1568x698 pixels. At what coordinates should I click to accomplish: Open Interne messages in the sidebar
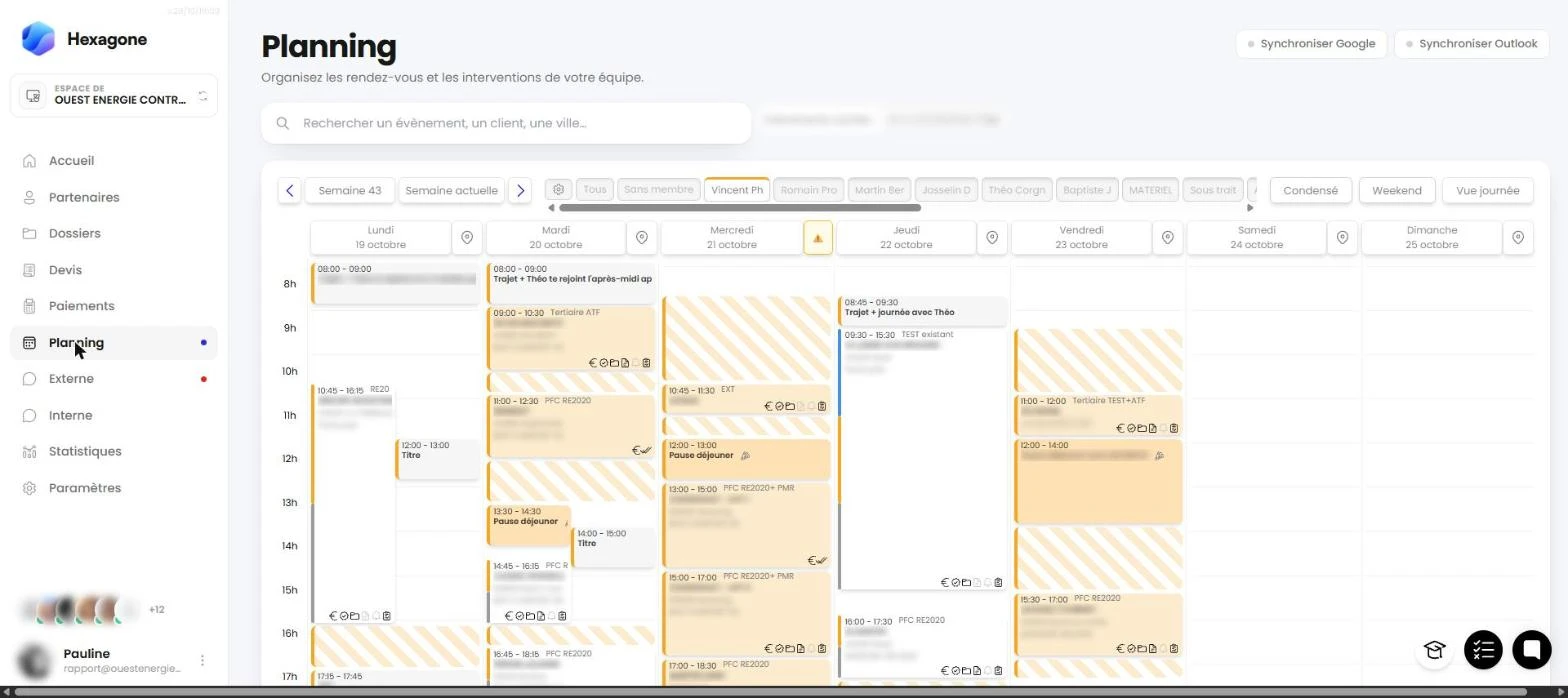(70, 415)
